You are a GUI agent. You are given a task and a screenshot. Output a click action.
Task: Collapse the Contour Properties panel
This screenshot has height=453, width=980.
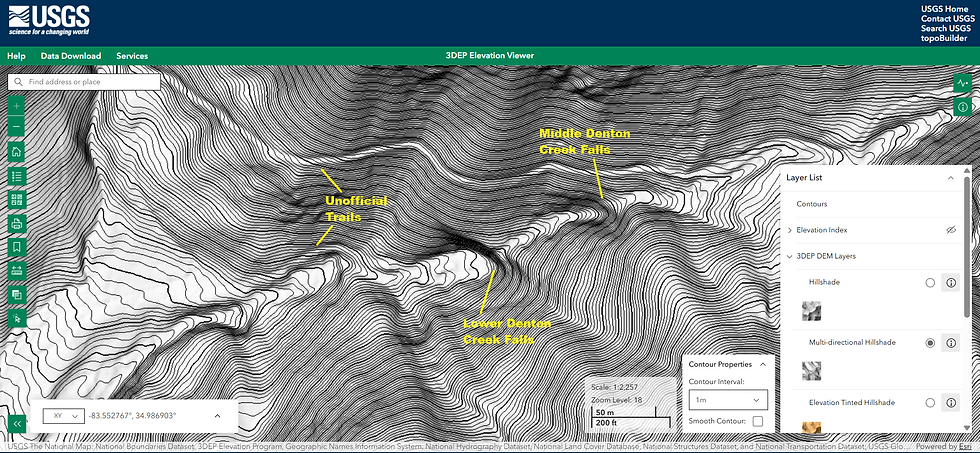[x=762, y=364]
